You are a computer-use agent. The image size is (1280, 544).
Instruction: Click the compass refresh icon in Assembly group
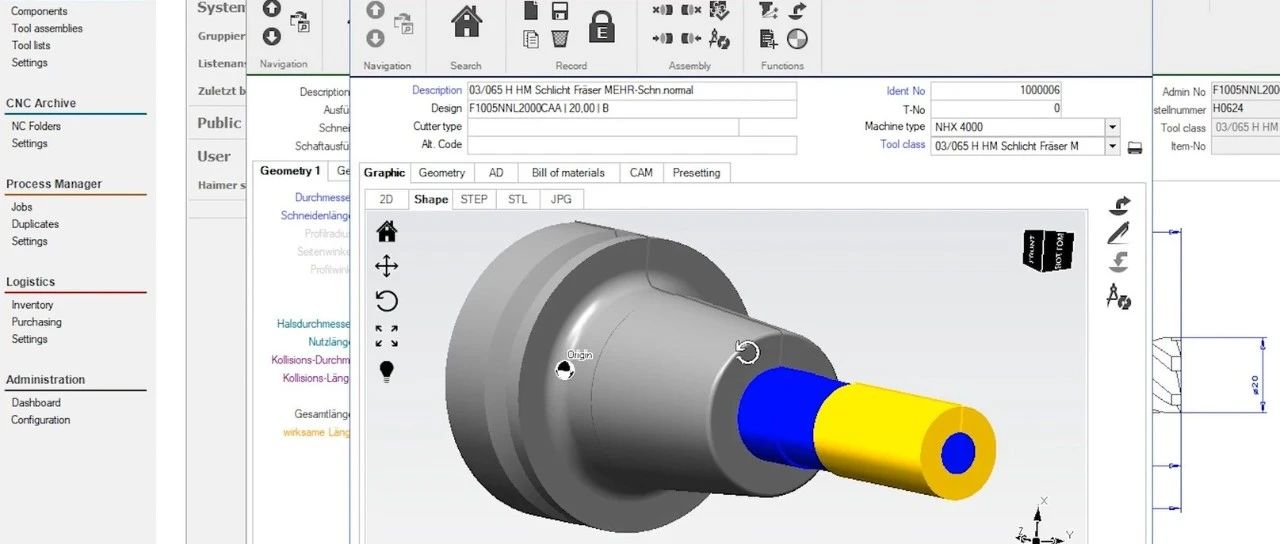click(x=719, y=39)
